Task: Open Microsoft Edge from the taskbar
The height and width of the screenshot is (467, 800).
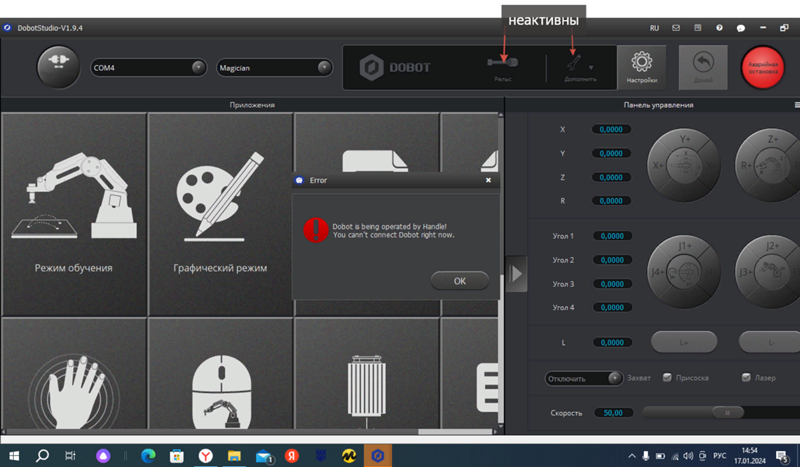Action: click(x=148, y=455)
